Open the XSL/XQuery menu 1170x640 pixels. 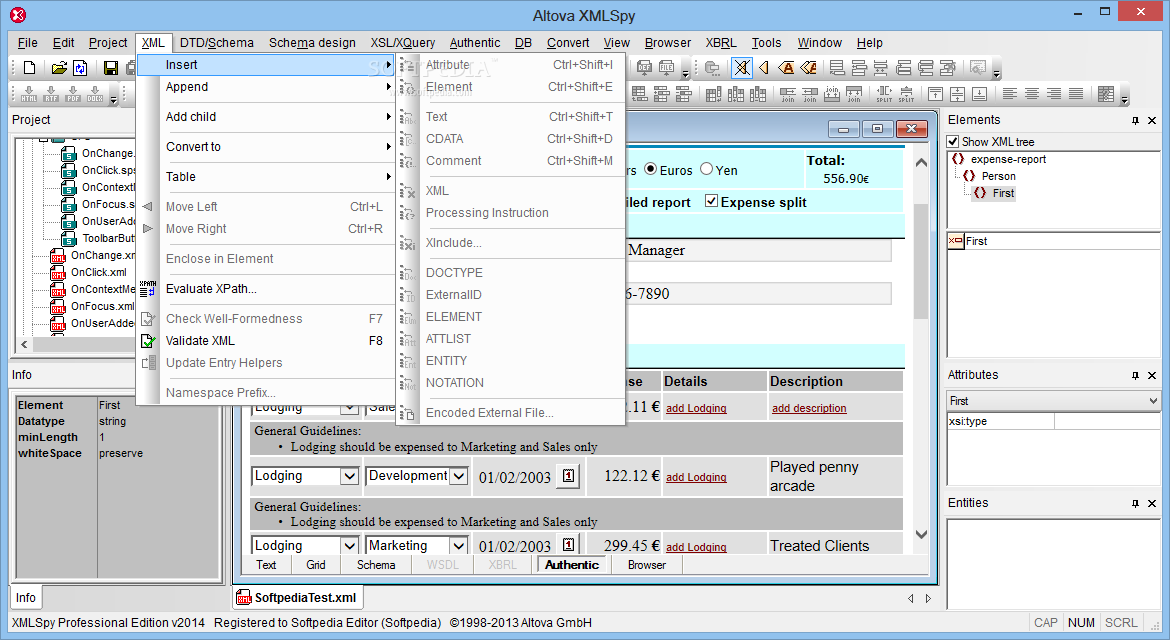coord(403,43)
